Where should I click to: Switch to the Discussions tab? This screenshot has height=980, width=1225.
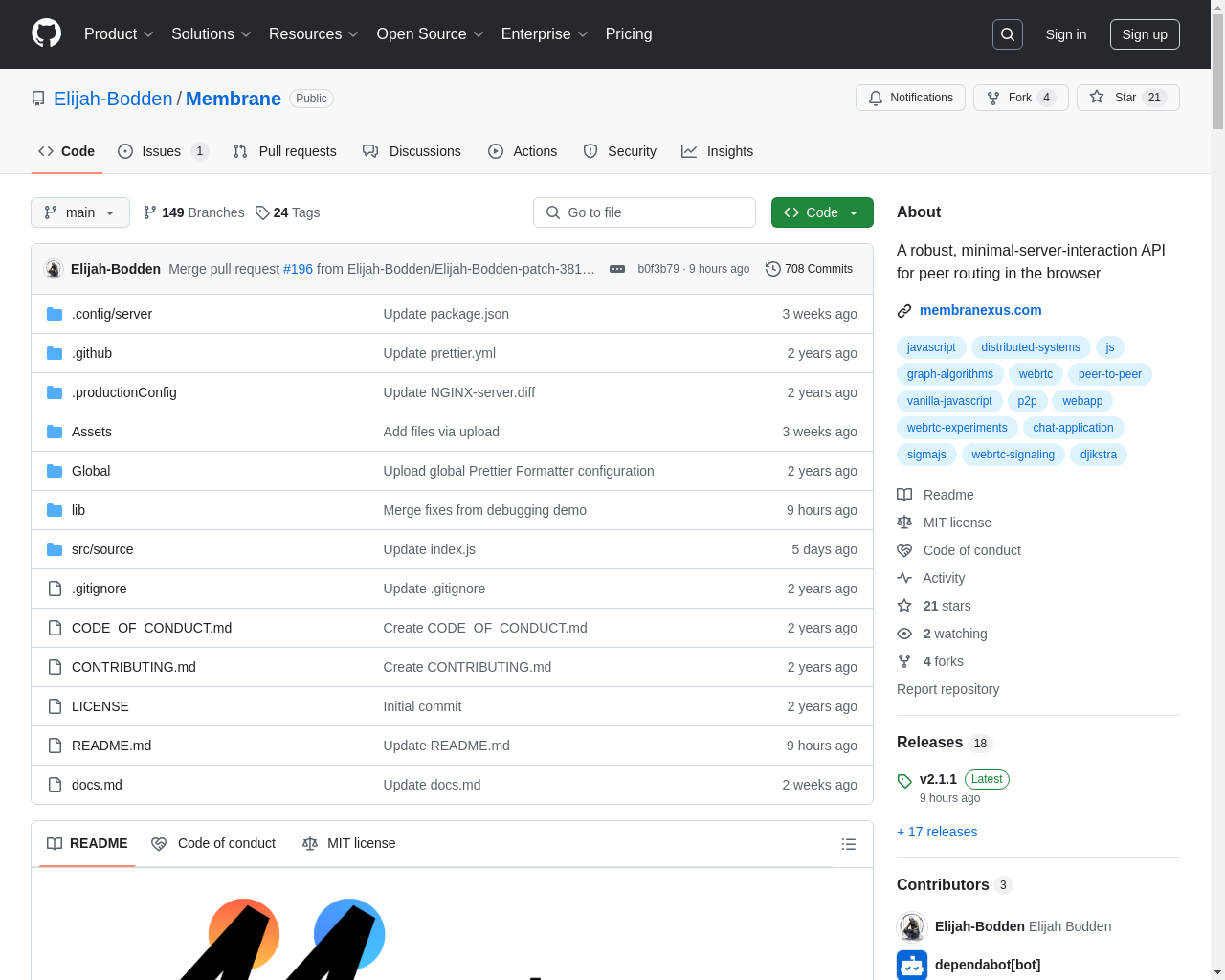[412, 151]
